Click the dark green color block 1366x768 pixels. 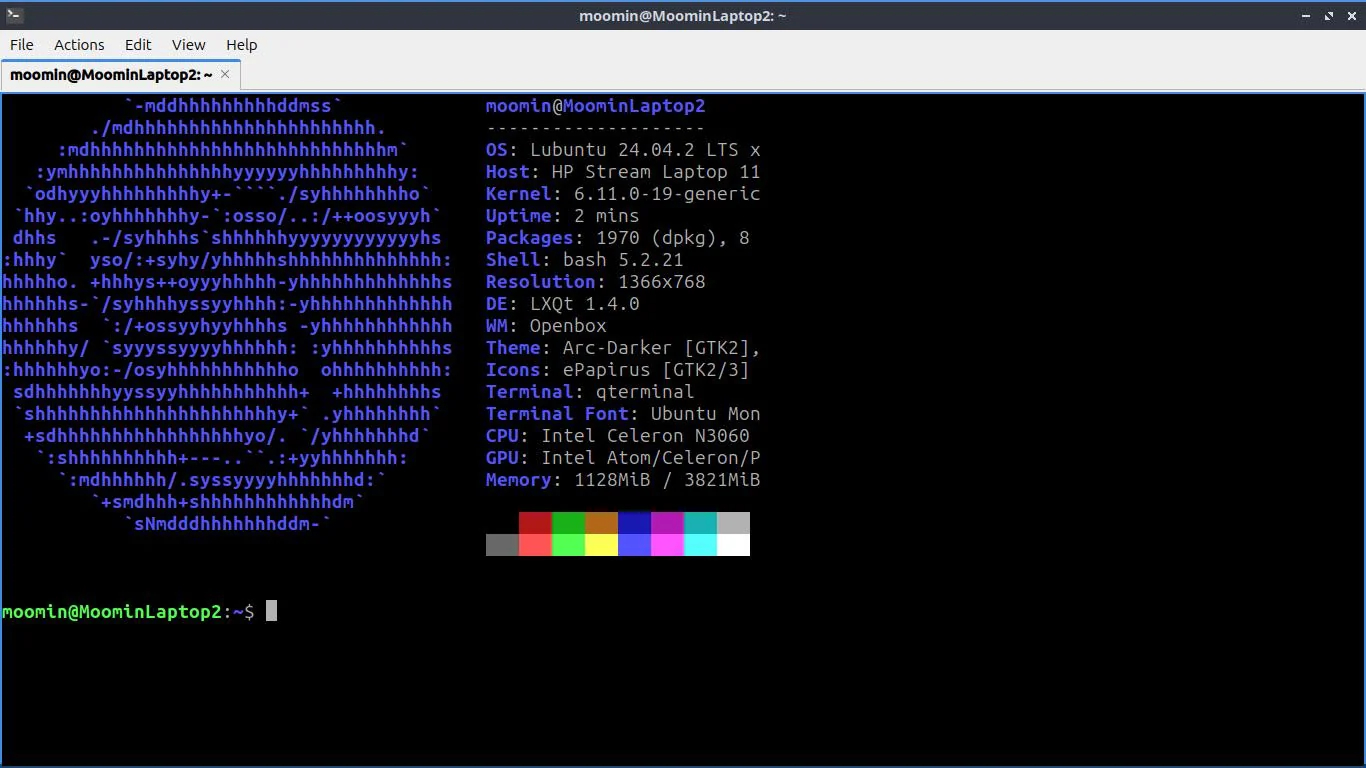(x=568, y=523)
